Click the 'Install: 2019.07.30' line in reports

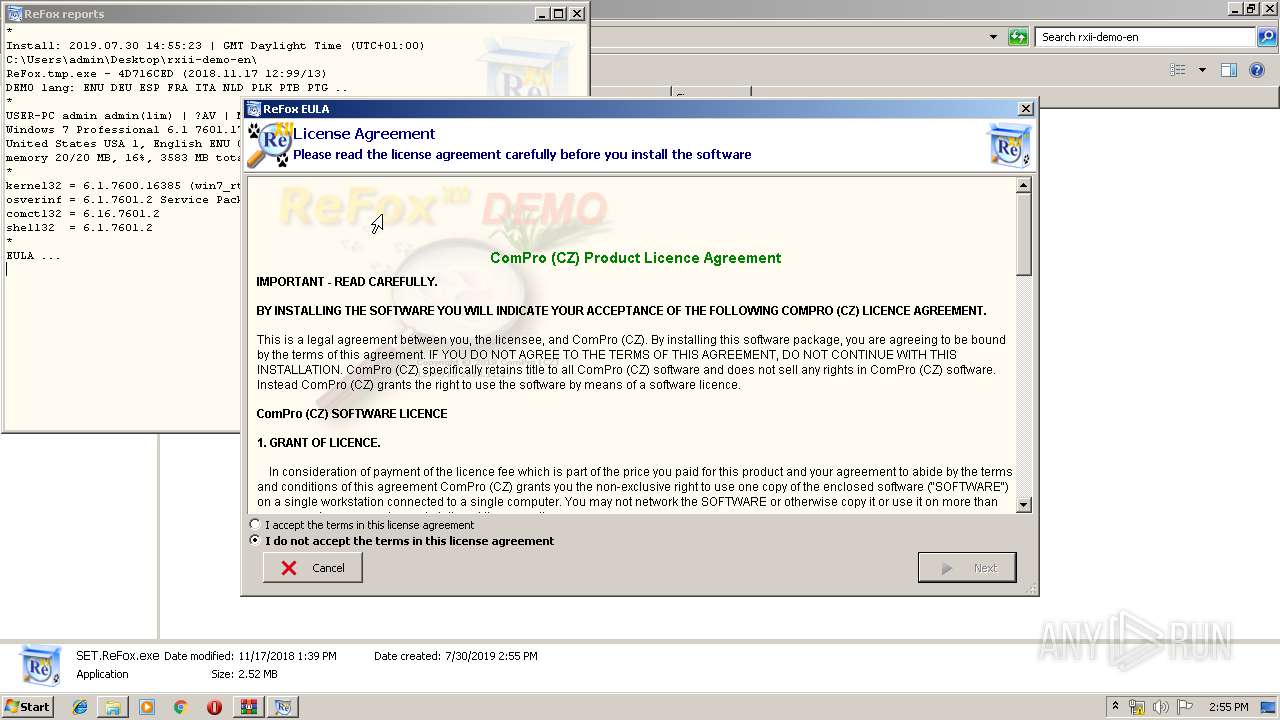(x=215, y=46)
